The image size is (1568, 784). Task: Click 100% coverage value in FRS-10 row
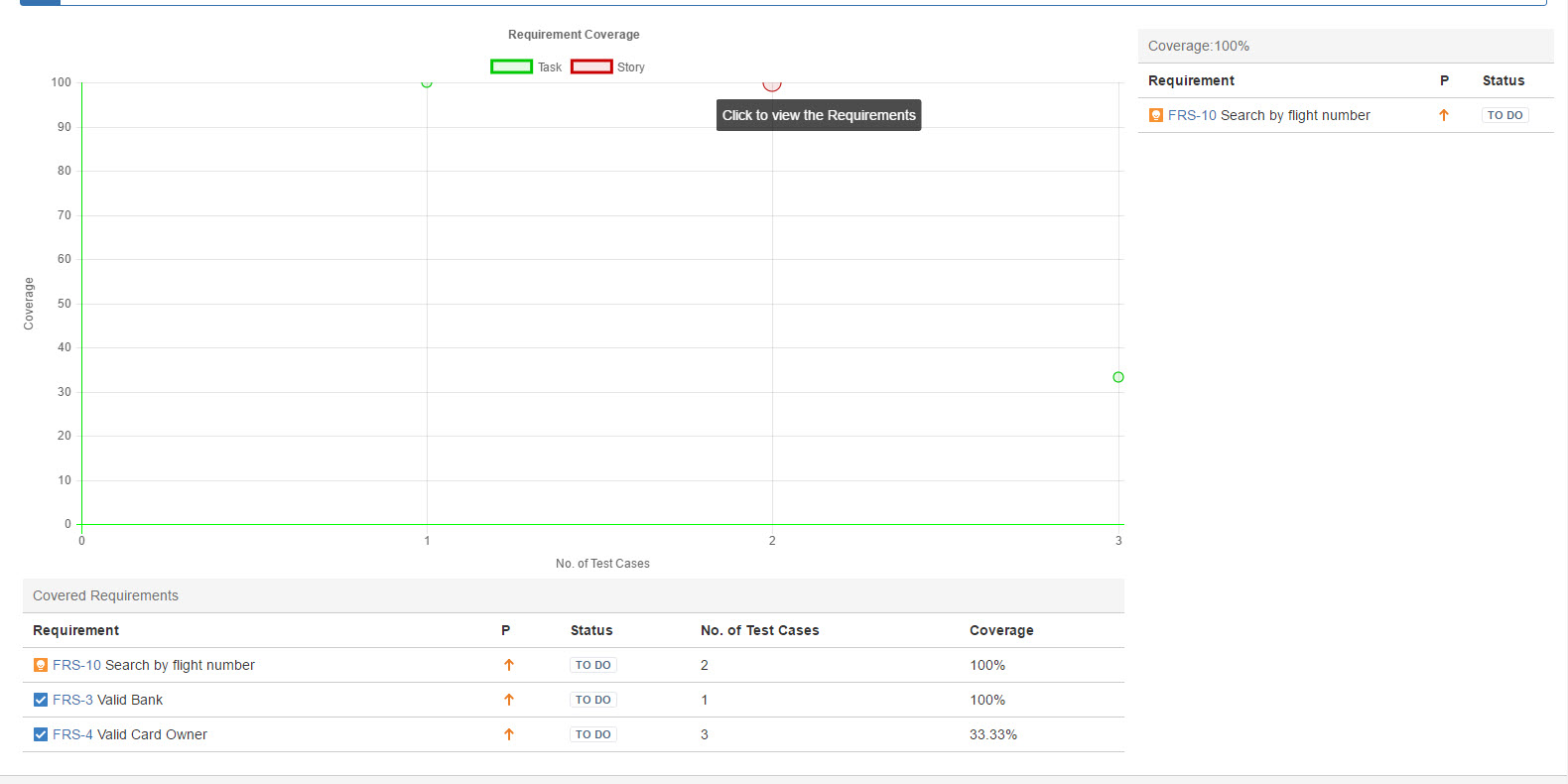pyautogui.click(x=987, y=665)
